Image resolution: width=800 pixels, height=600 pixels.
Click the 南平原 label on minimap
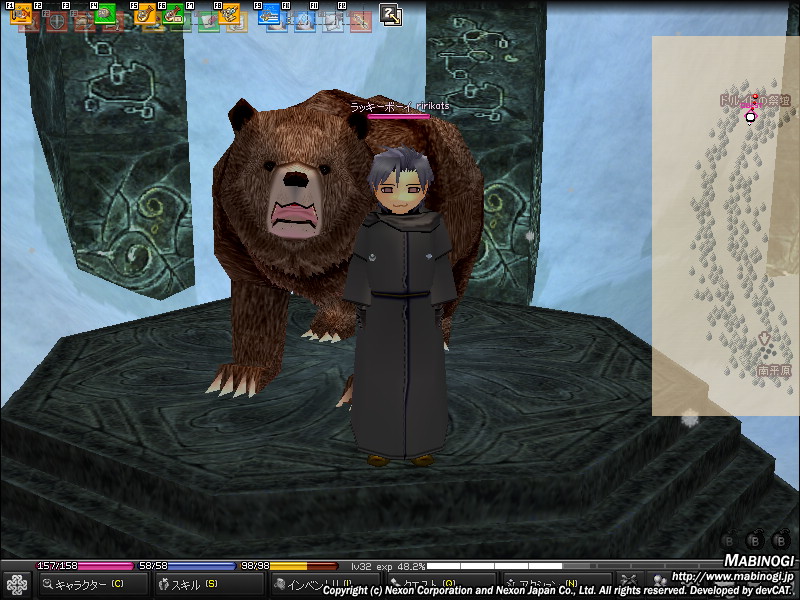(774, 371)
